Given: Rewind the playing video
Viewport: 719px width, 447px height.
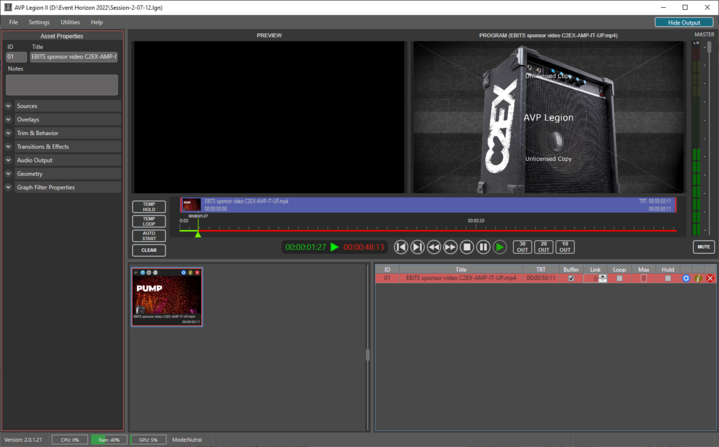Looking at the screenshot, I should pos(434,247).
